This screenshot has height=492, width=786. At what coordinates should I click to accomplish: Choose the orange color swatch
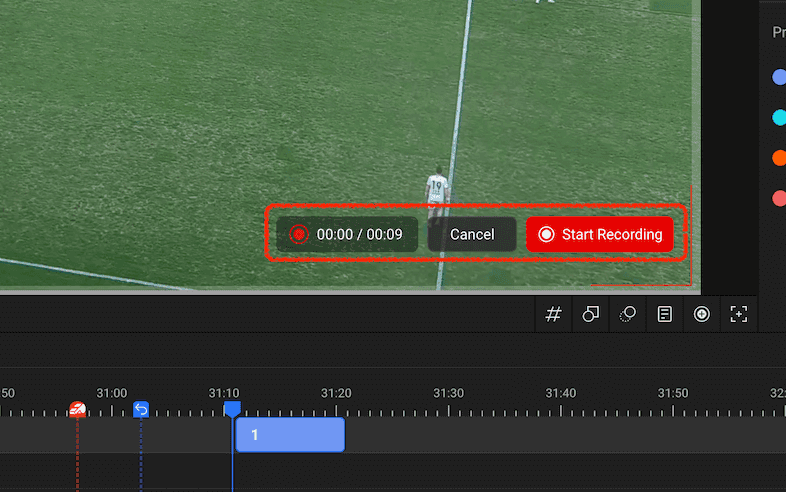(779, 157)
